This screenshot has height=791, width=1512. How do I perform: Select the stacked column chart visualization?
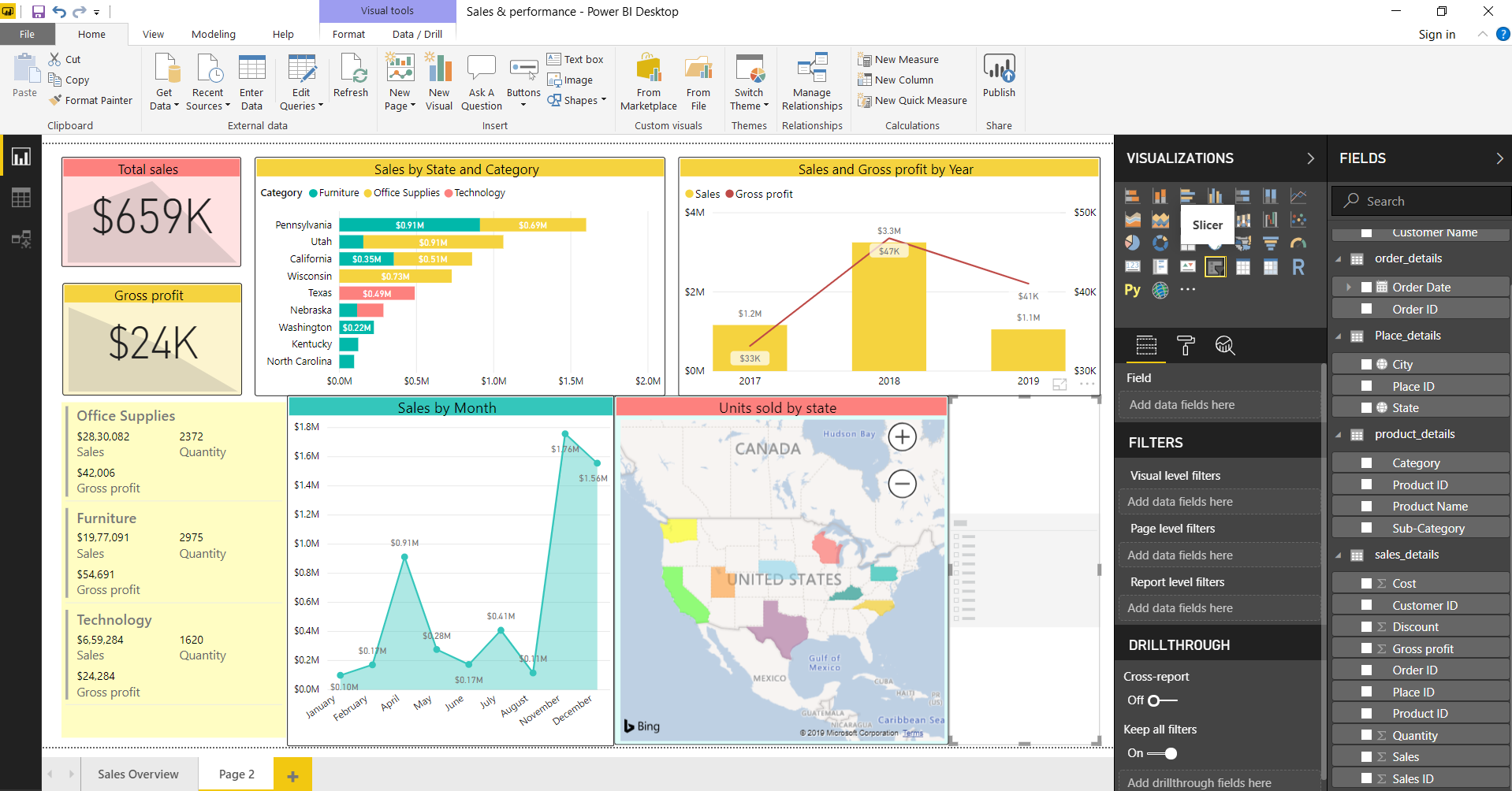coord(1160,196)
